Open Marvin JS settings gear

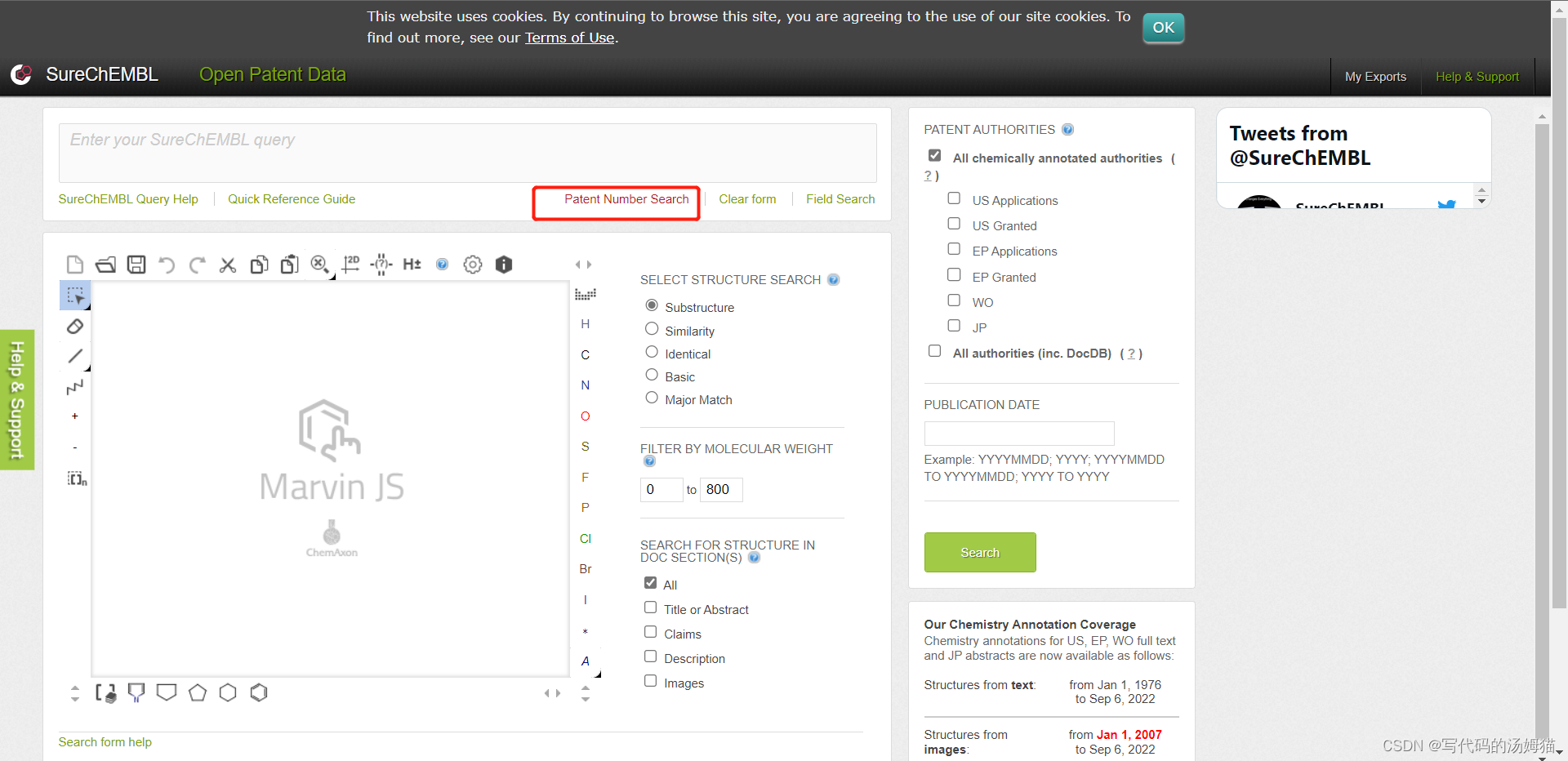(x=473, y=265)
